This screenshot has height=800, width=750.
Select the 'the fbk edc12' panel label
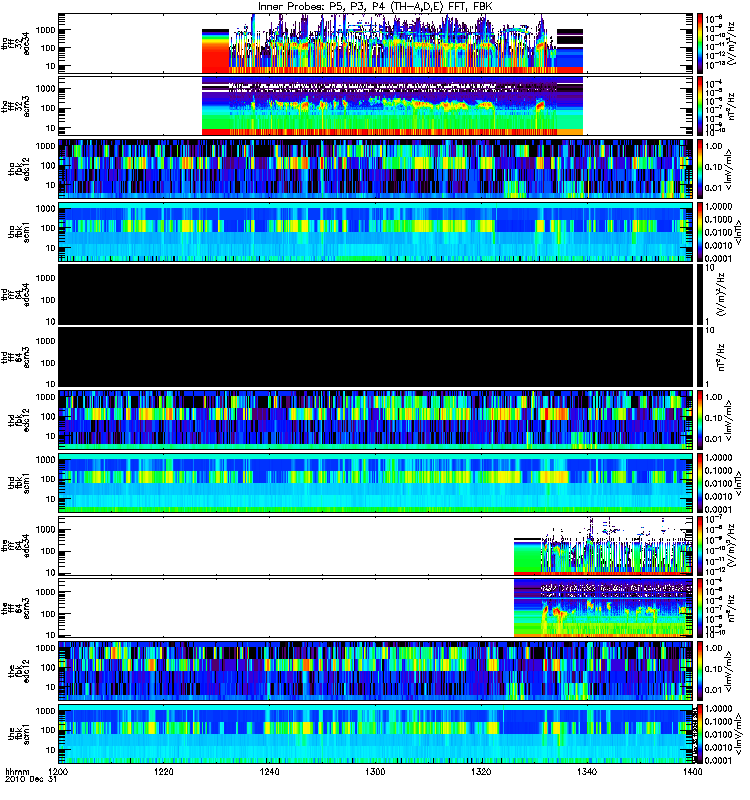19,671
